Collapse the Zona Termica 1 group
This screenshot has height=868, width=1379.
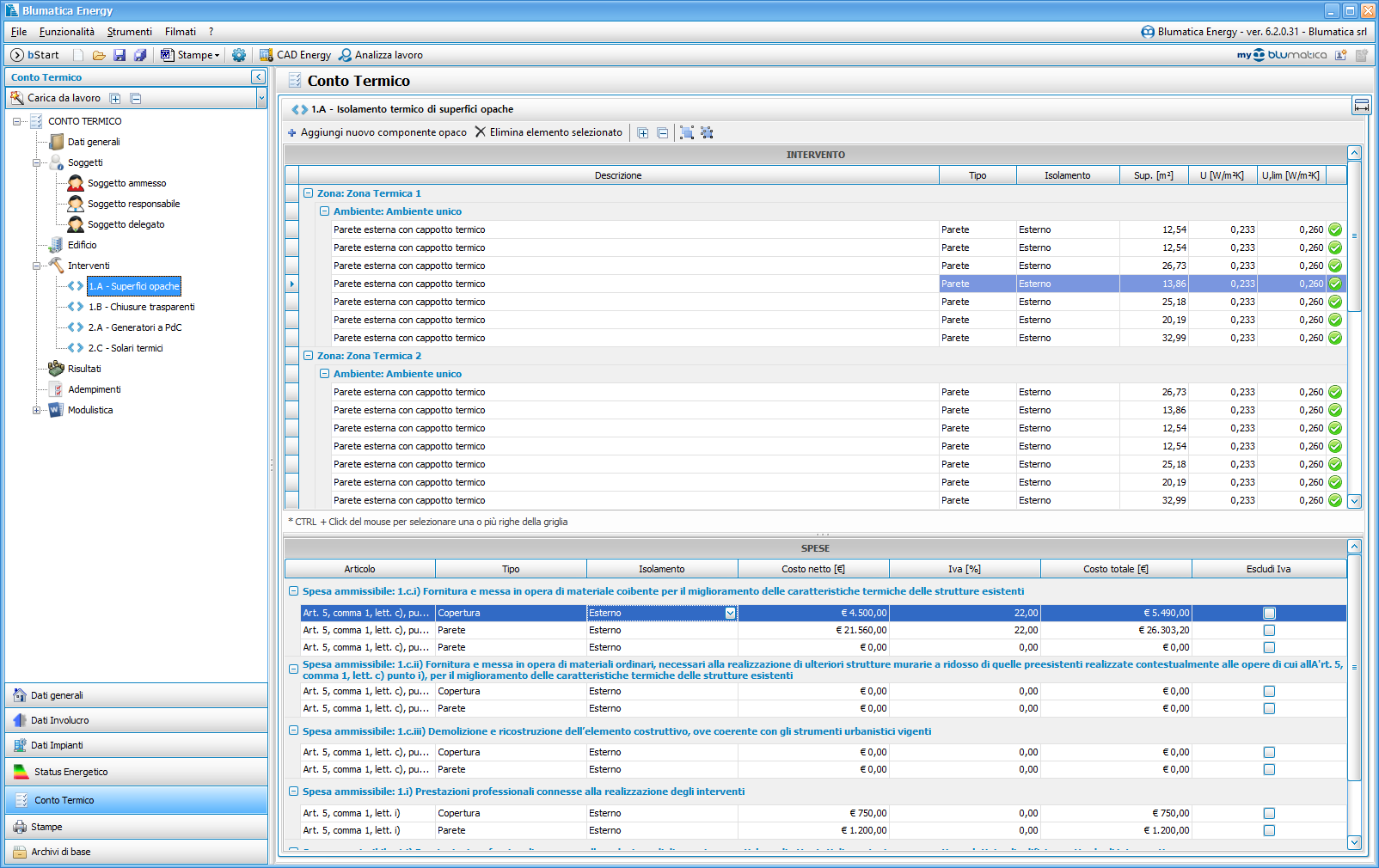[x=308, y=193]
